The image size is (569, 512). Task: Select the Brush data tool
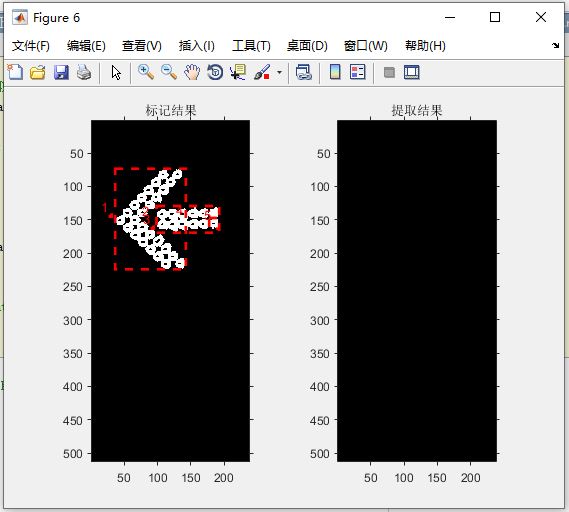(262, 72)
